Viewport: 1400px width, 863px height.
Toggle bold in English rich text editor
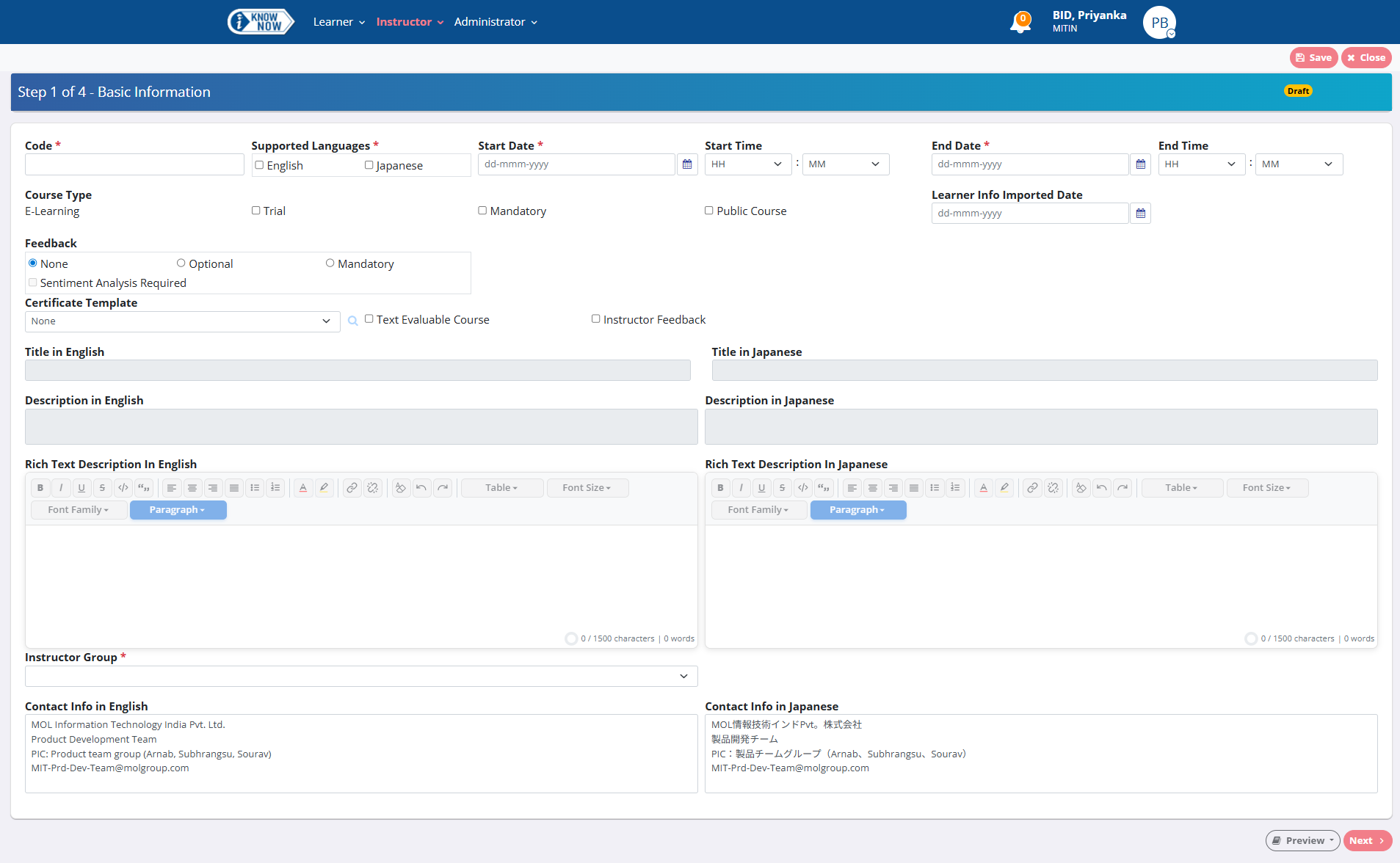(40, 488)
